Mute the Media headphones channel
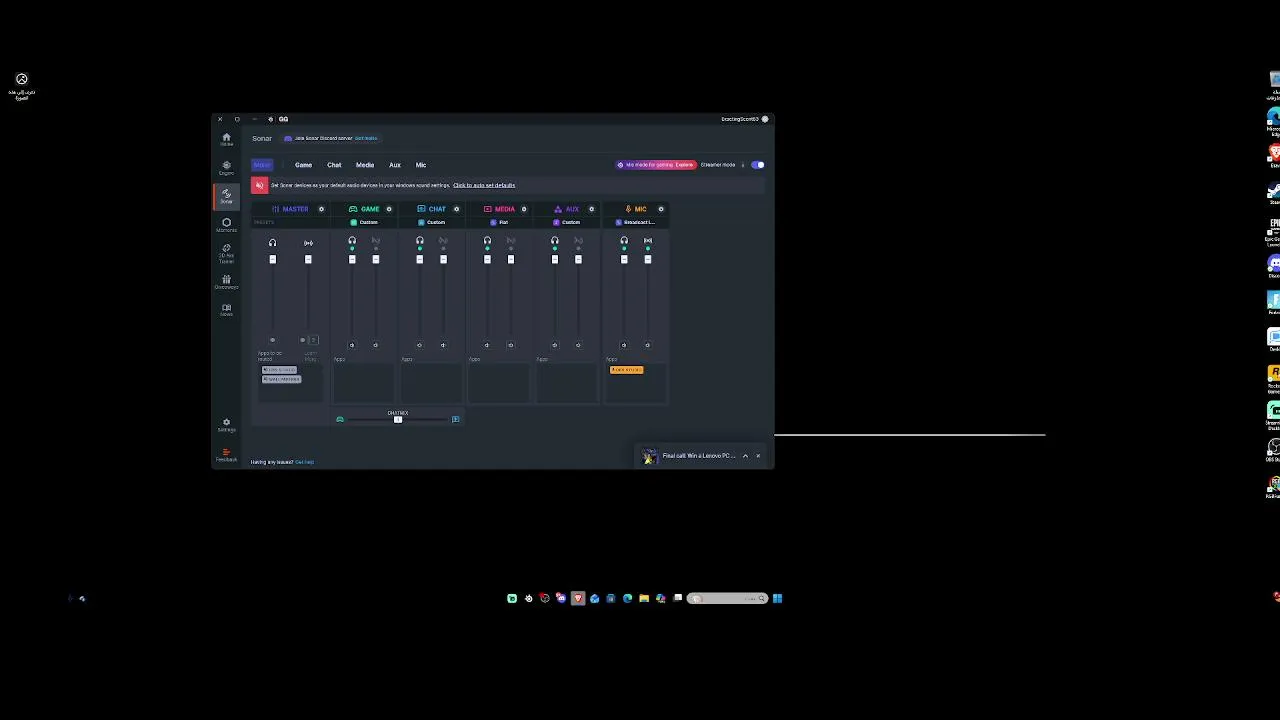 click(487, 345)
